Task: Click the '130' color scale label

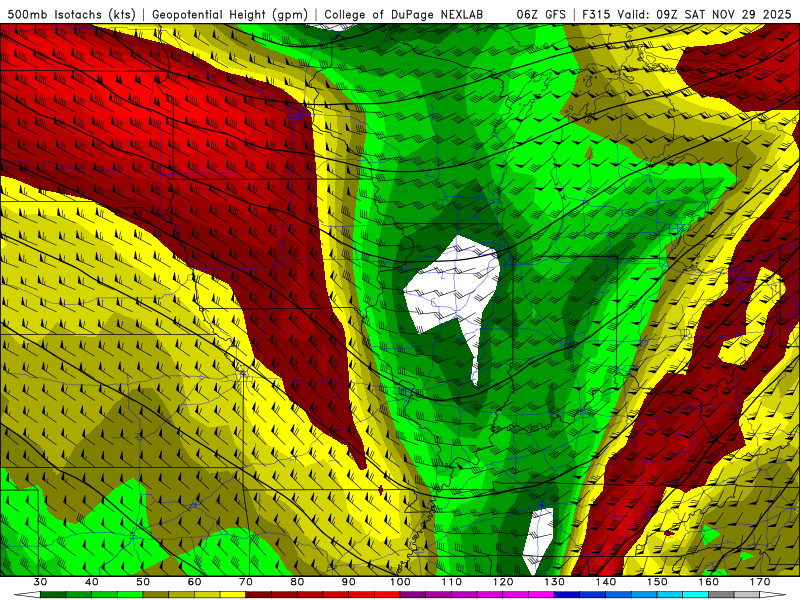Action: click(555, 582)
